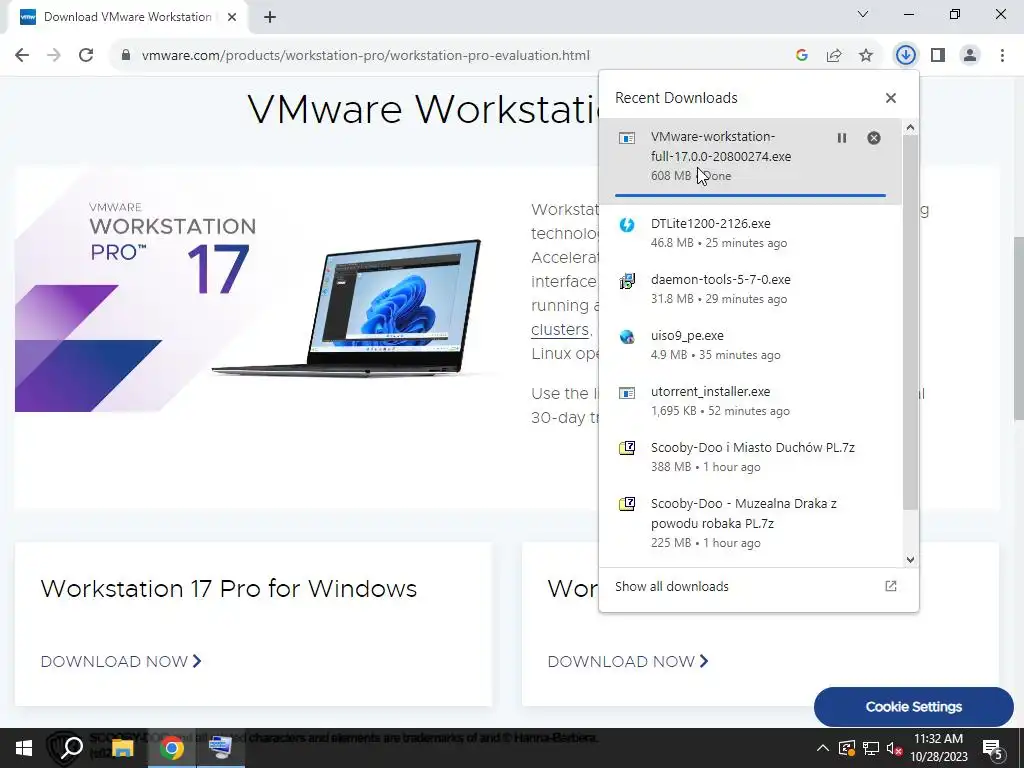
Task: Close the Download VMware Workstation tab
Action: click(232, 17)
